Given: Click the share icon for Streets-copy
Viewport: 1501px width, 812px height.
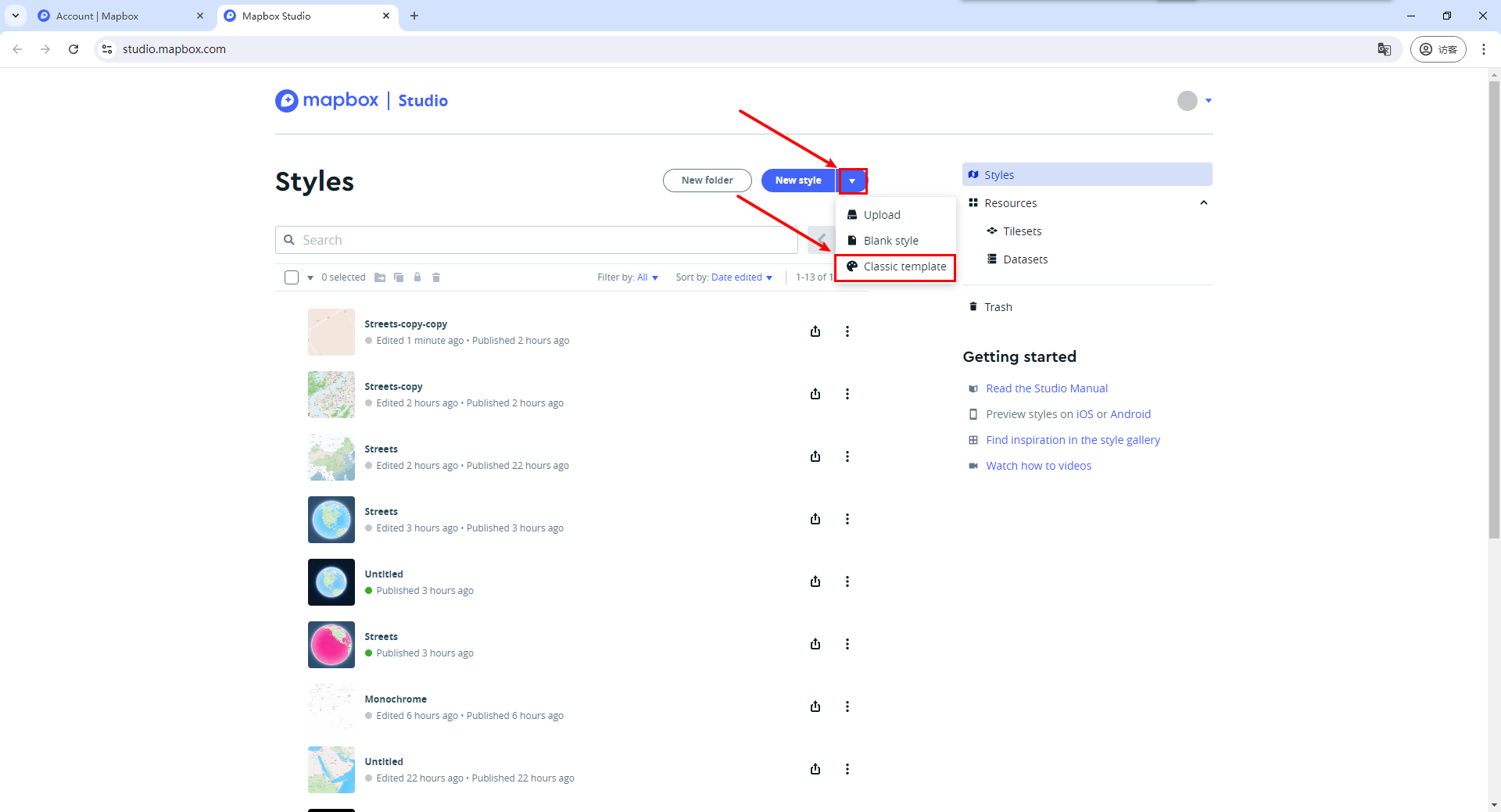Looking at the screenshot, I should click(x=815, y=394).
